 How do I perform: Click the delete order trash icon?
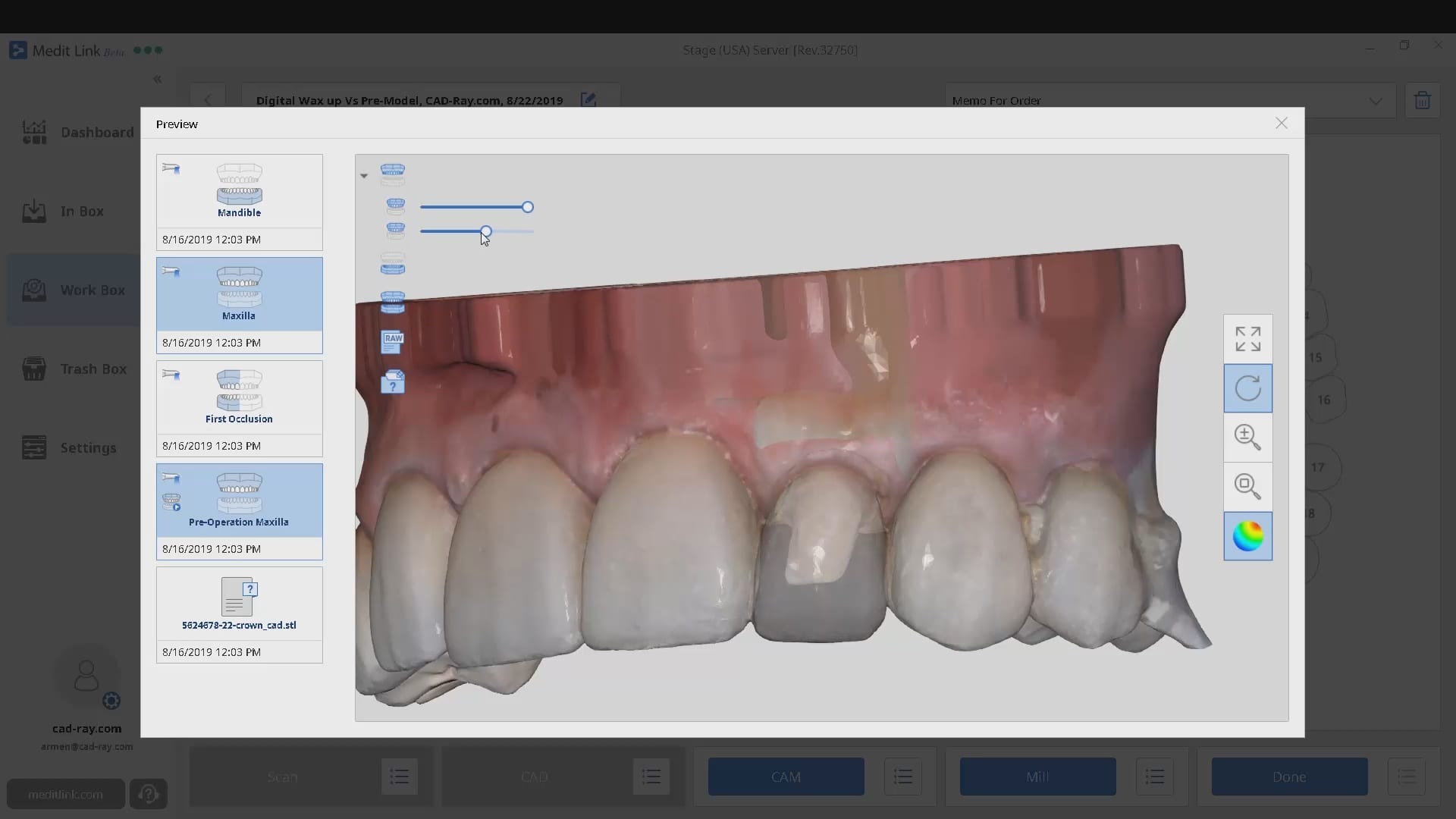click(x=1423, y=100)
